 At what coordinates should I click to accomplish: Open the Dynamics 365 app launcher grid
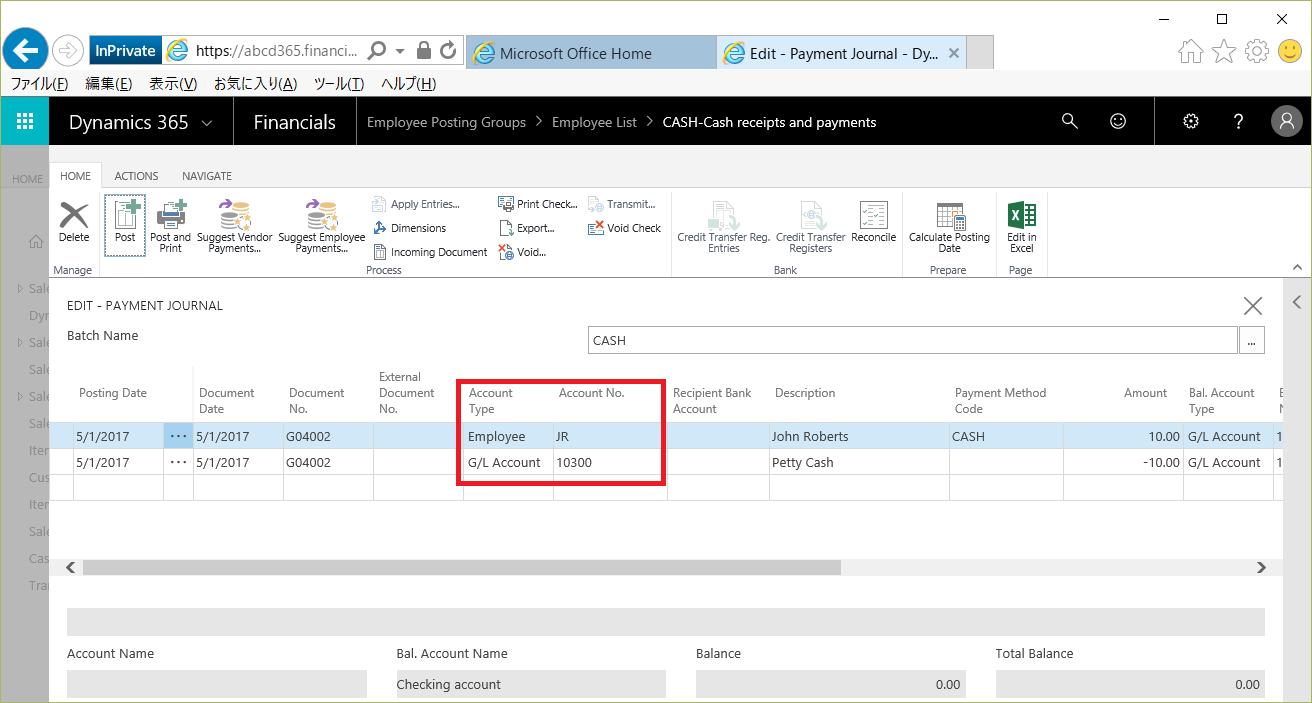coord(25,122)
